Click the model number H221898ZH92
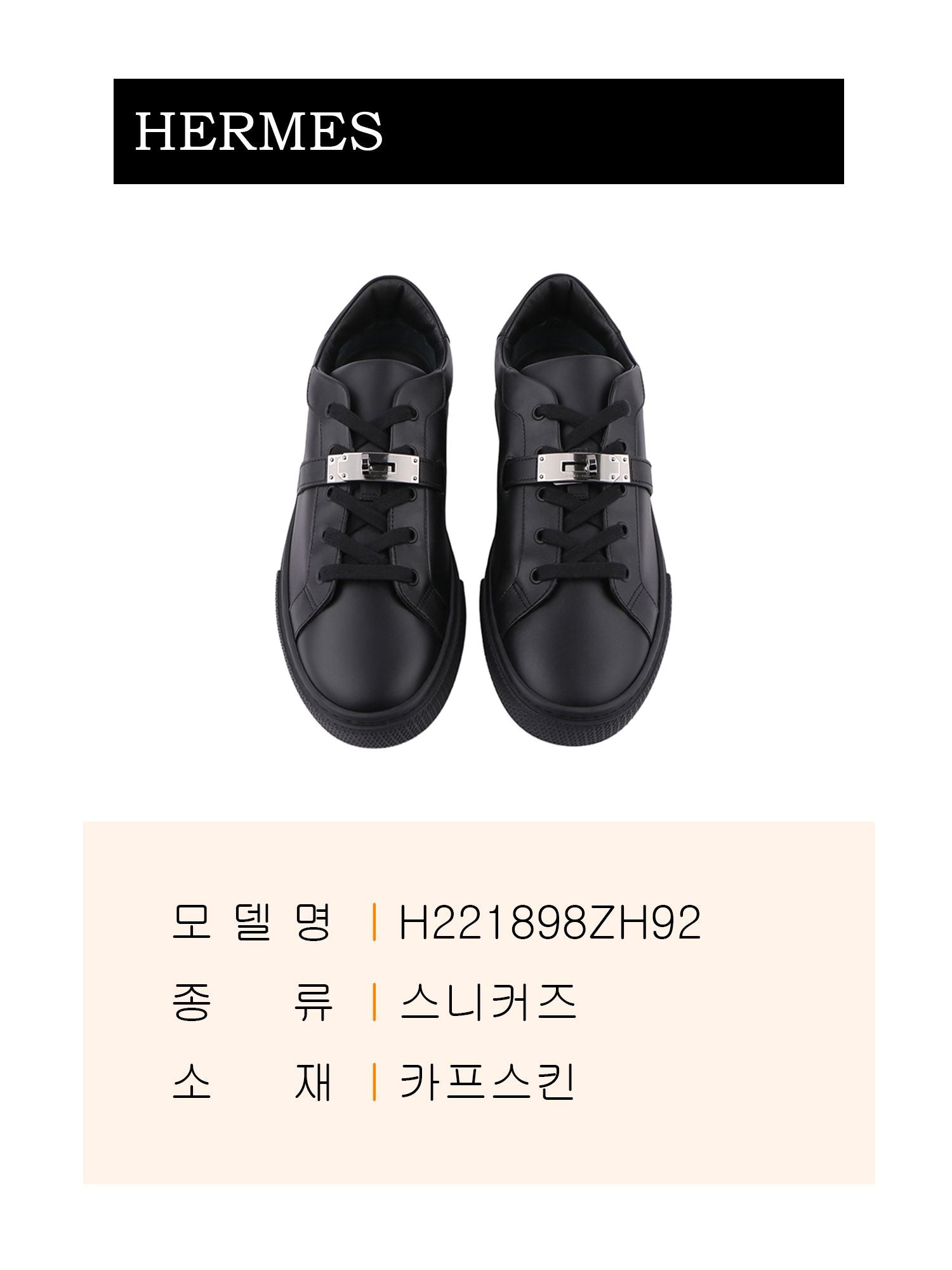Viewport: 952px width, 1270px height. (x=549, y=923)
